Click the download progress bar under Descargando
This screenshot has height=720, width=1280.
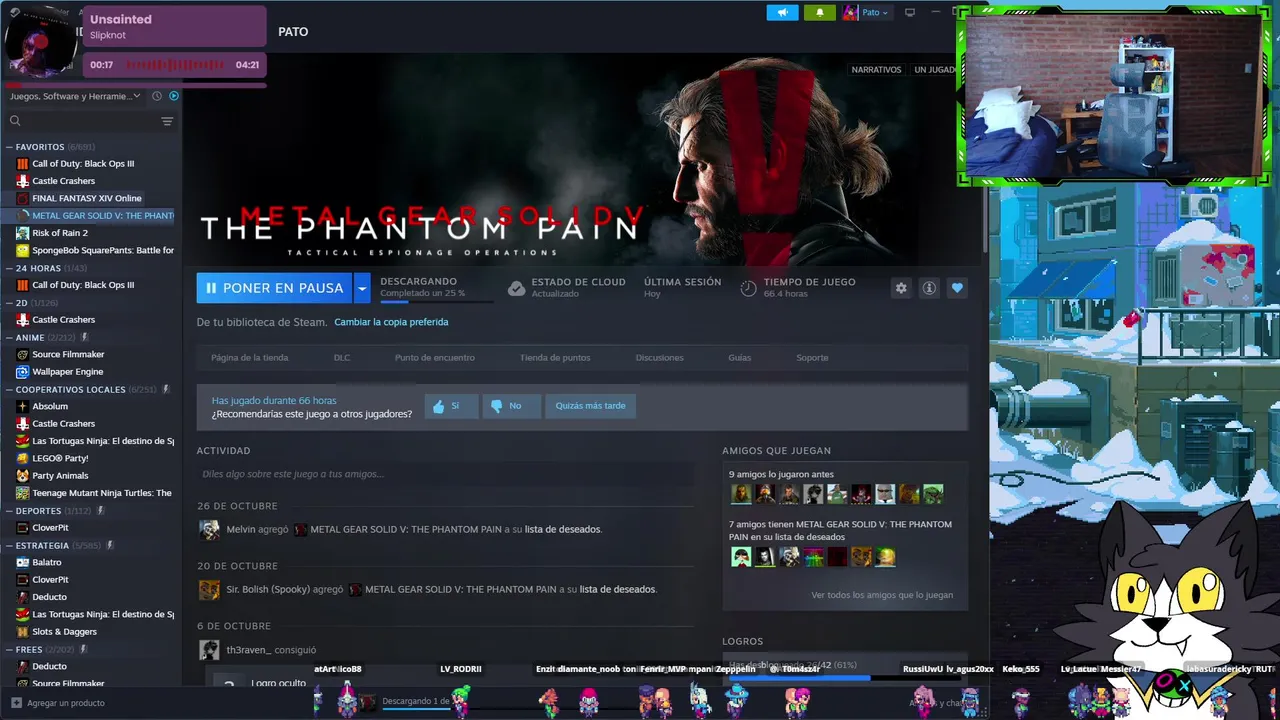tap(436, 301)
